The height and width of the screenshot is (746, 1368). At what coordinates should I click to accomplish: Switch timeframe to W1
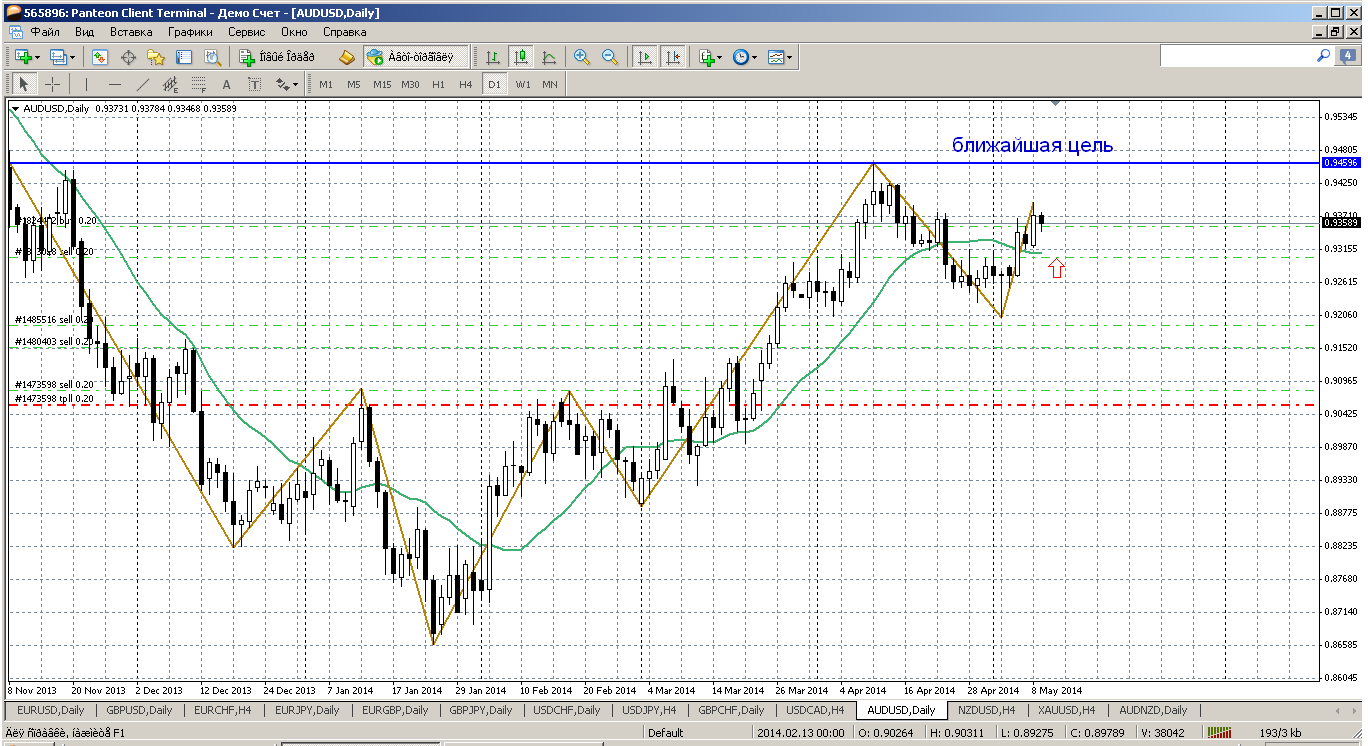(523, 84)
